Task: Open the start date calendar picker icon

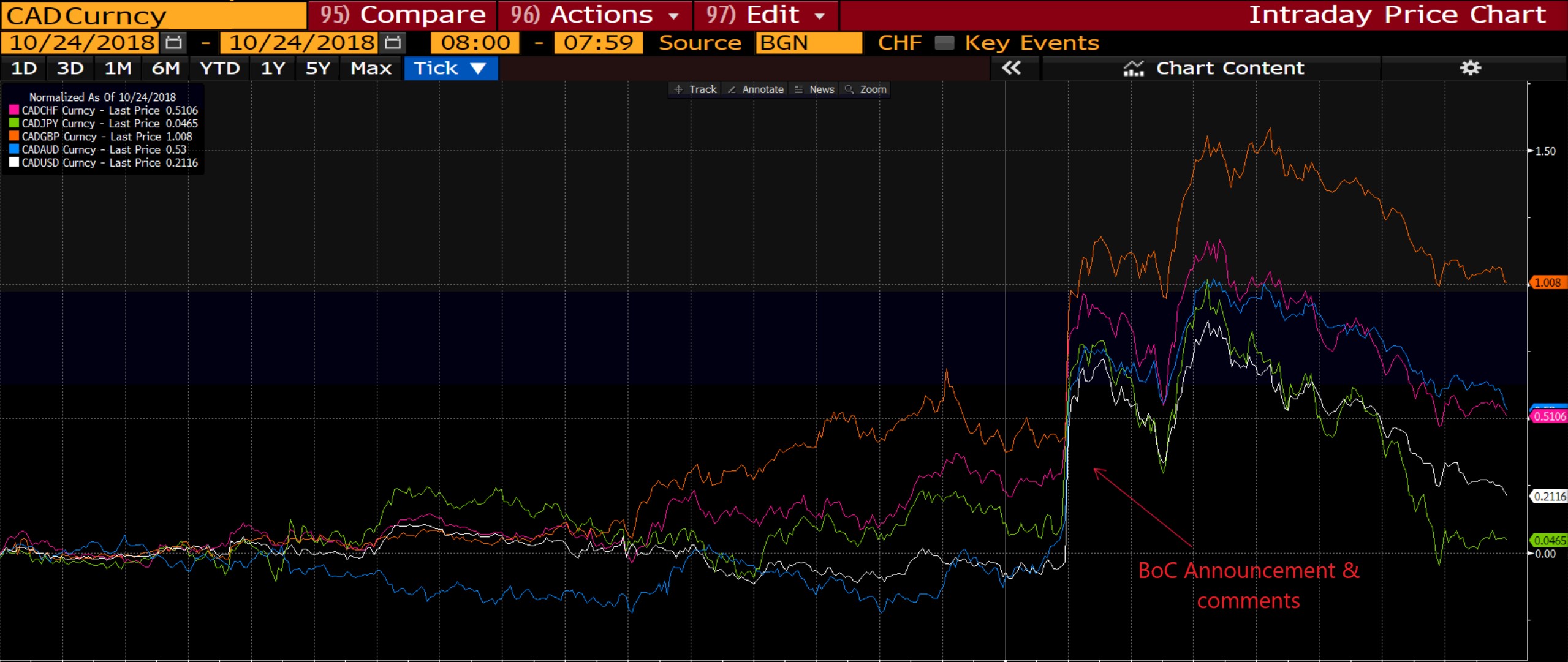Action: click(174, 43)
